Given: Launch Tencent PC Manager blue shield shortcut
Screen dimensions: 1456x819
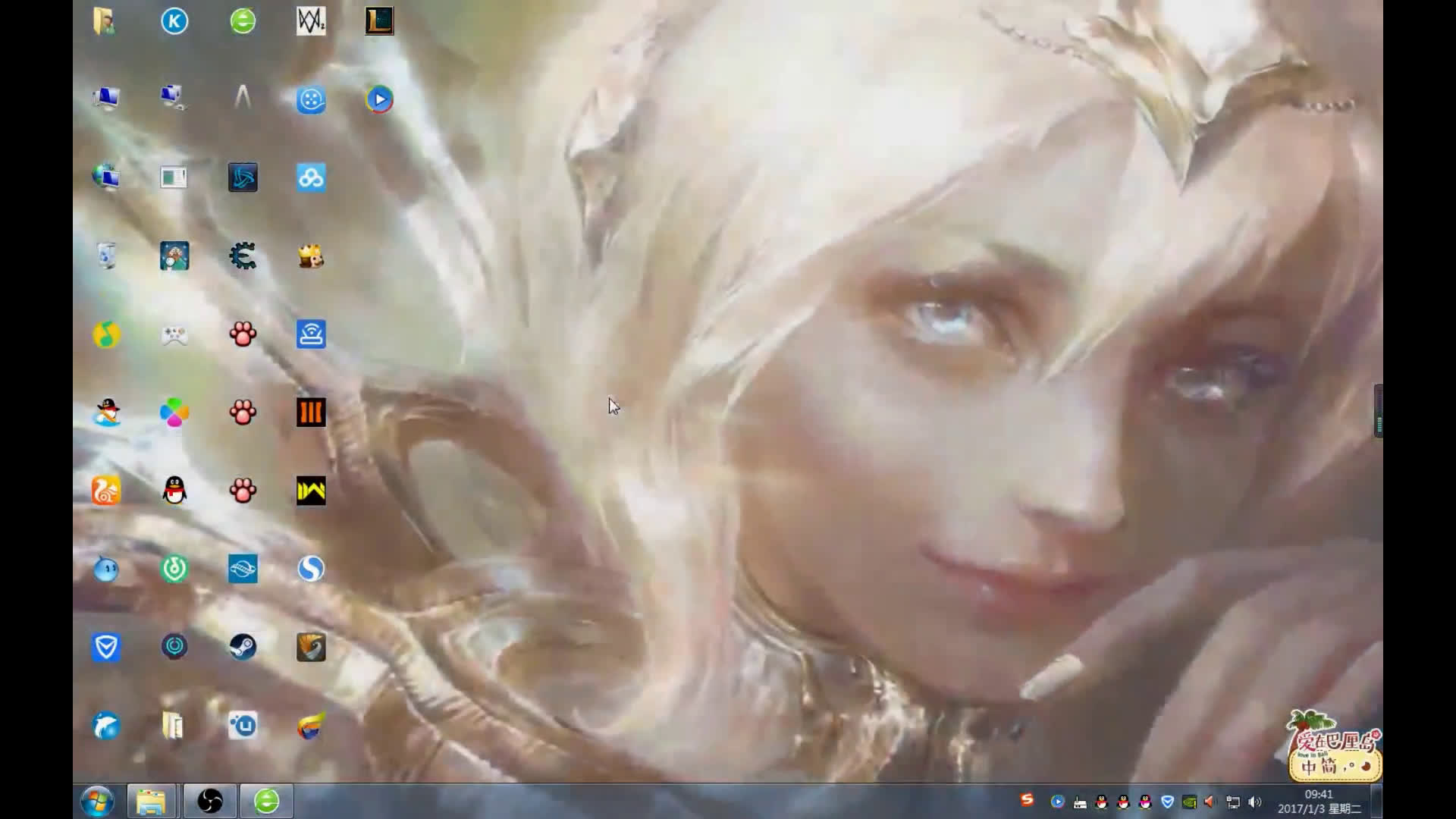Looking at the screenshot, I should (106, 647).
